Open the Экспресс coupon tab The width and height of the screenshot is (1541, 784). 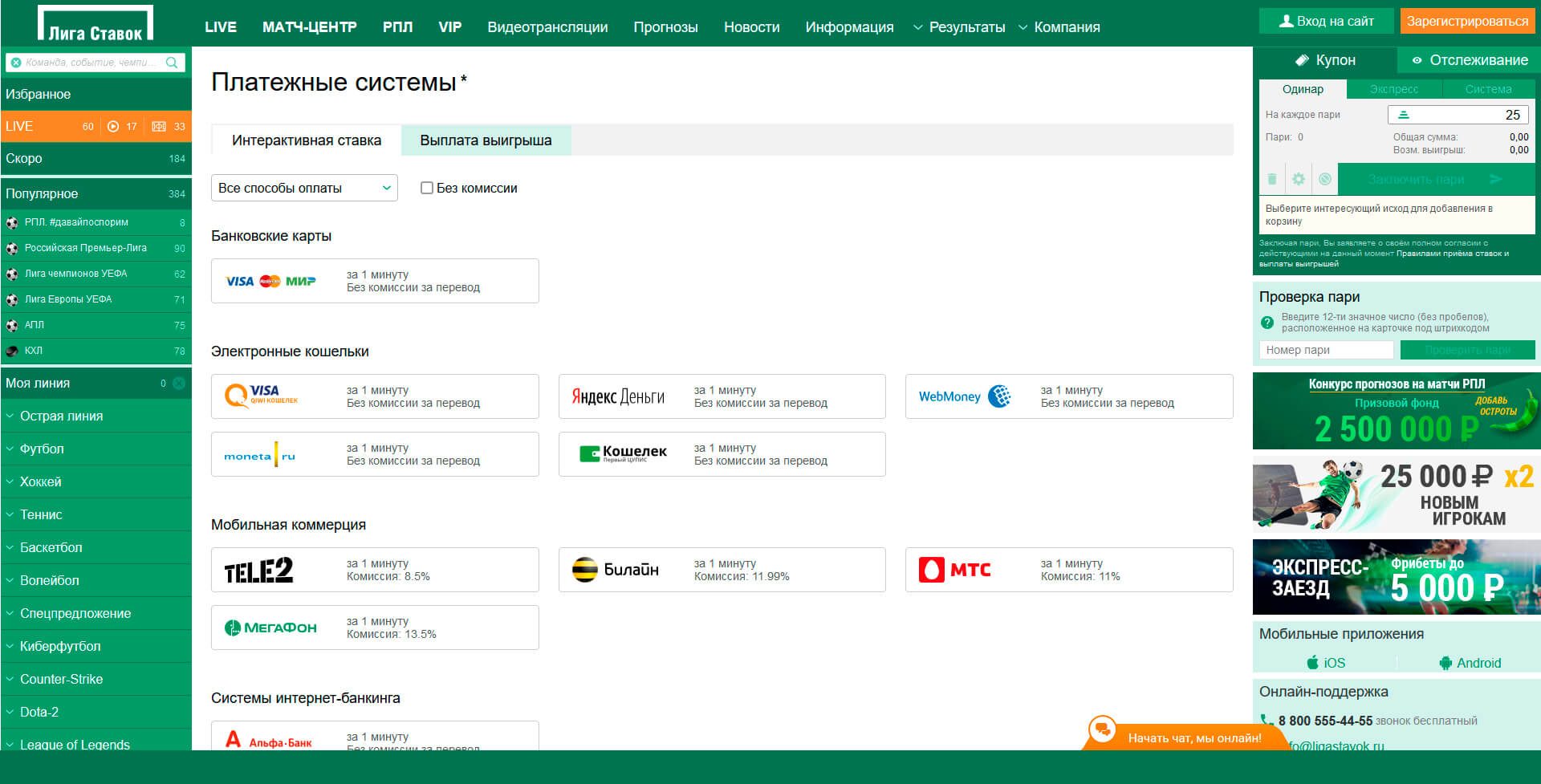coord(1394,89)
